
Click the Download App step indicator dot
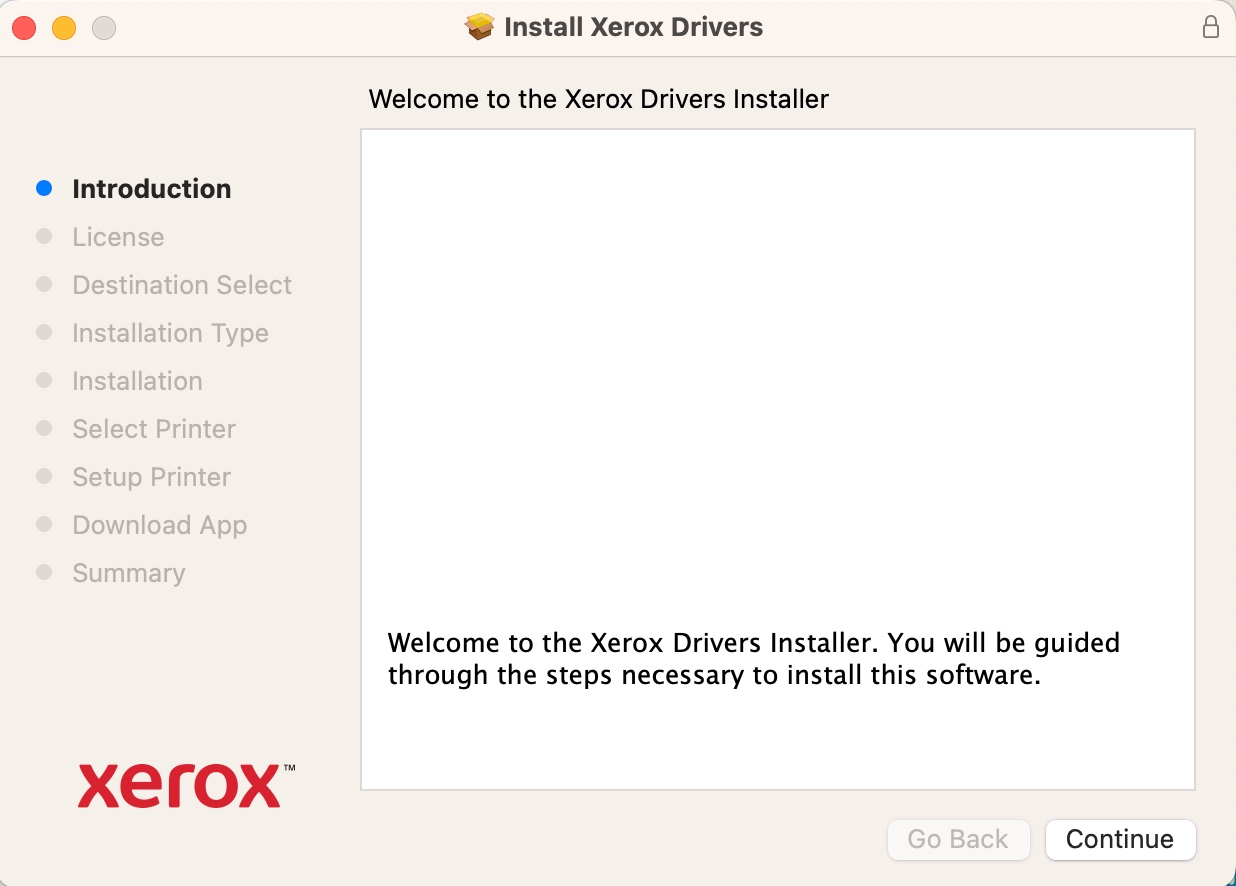click(x=44, y=524)
